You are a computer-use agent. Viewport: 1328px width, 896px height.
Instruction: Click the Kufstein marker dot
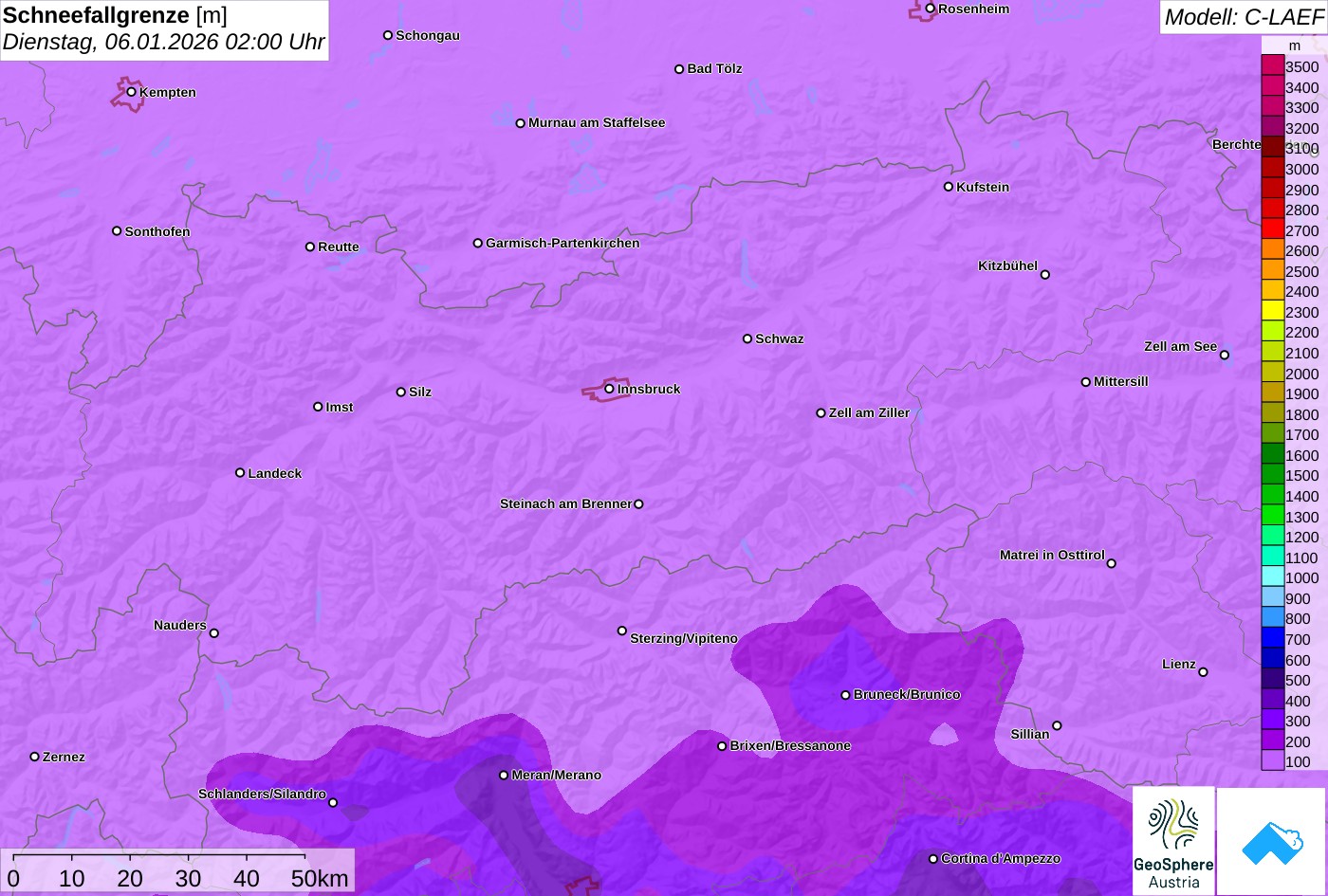coord(949,187)
